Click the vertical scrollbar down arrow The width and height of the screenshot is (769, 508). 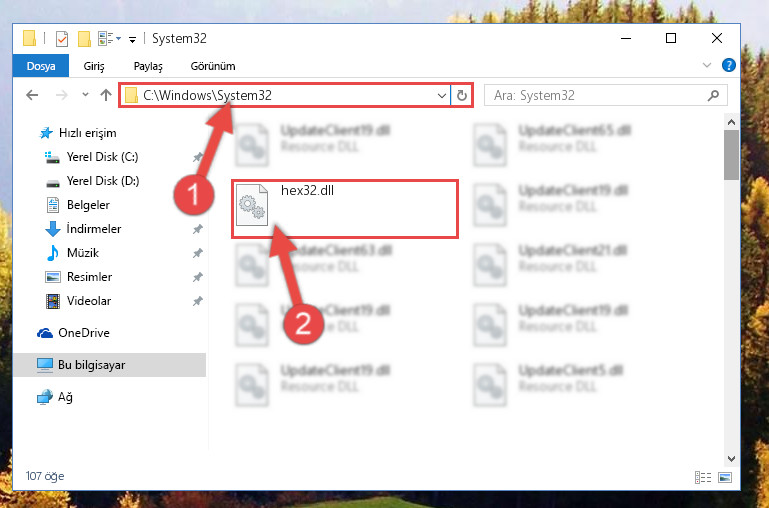click(x=731, y=459)
